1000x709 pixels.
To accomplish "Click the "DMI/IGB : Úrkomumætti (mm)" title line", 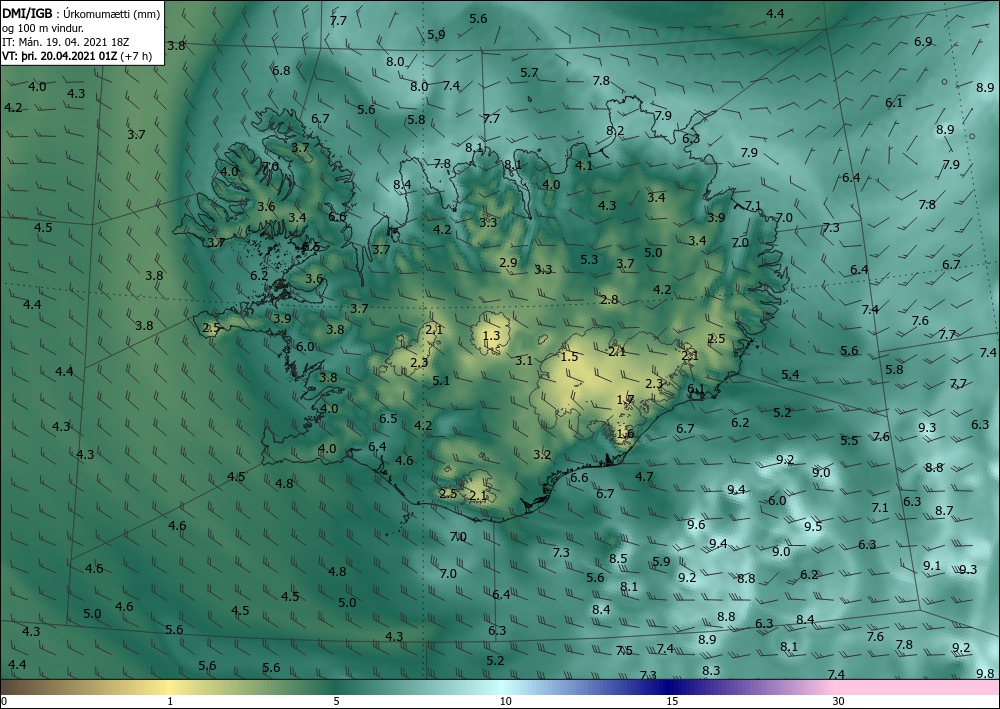I will (81, 14).
